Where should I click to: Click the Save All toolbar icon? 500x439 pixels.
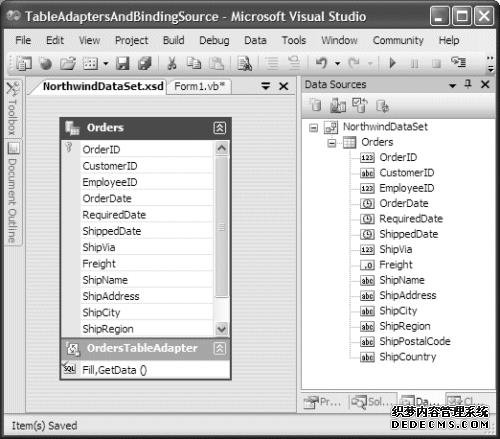[144, 63]
